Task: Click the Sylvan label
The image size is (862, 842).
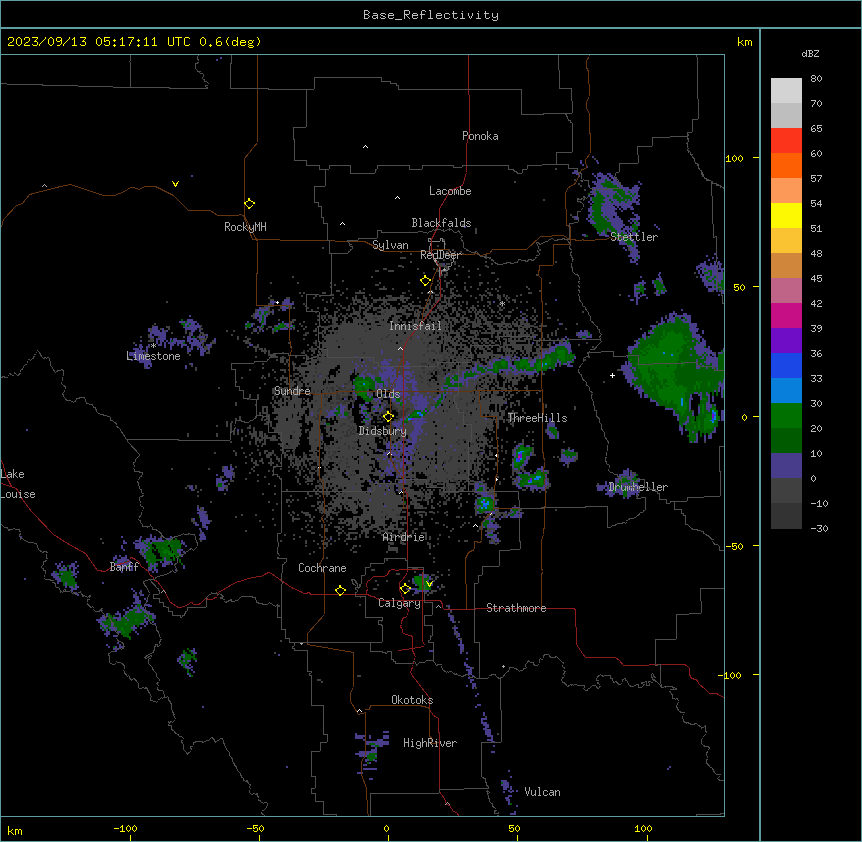Action: click(x=390, y=245)
